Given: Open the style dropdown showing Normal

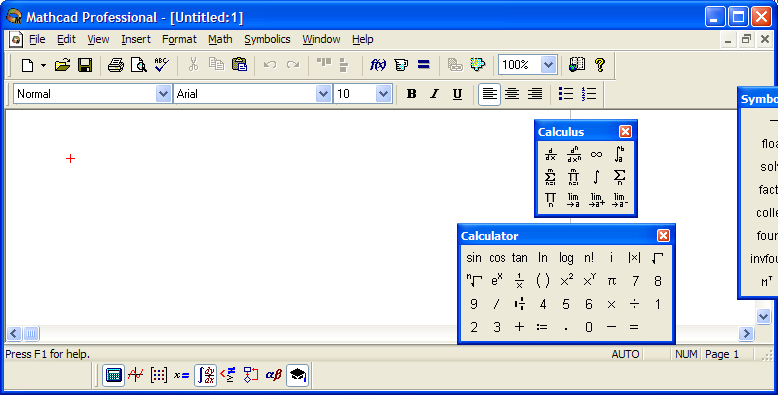Looking at the screenshot, I should 163,94.
